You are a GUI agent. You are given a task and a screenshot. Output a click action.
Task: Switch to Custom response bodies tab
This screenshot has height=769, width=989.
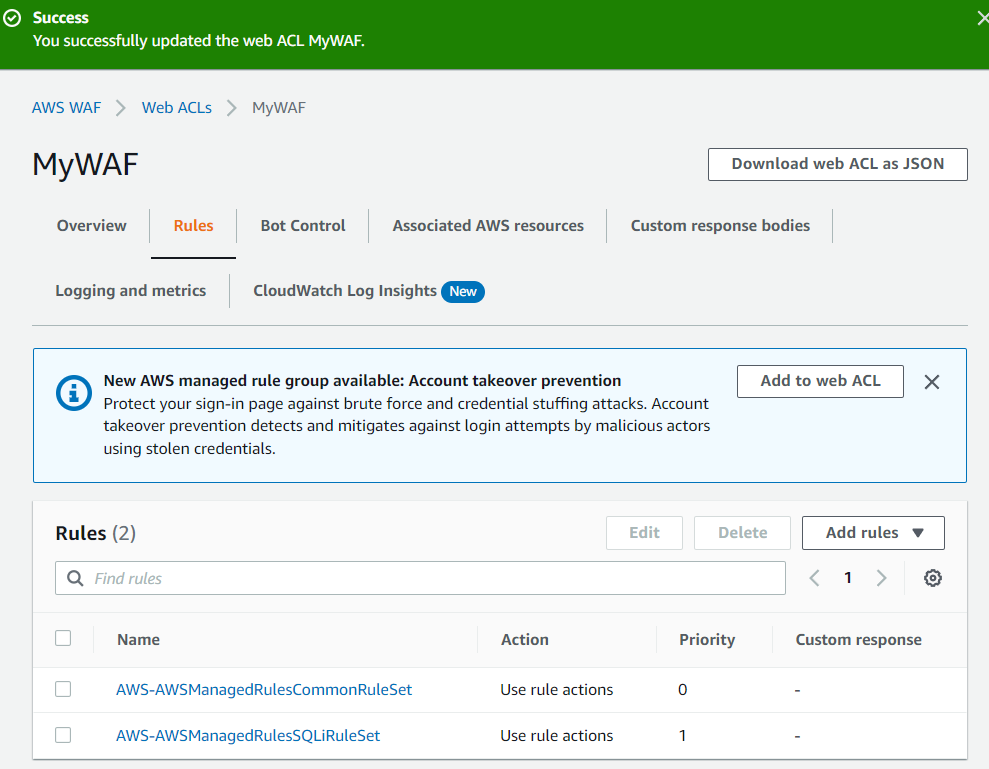pyautogui.click(x=720, y=226)
